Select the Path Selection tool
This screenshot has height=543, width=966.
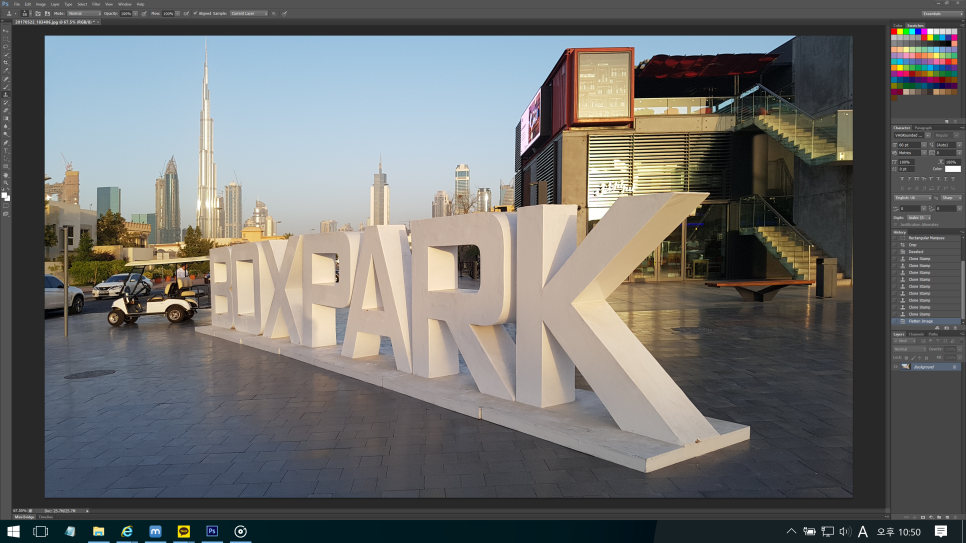tap(6, 159)
